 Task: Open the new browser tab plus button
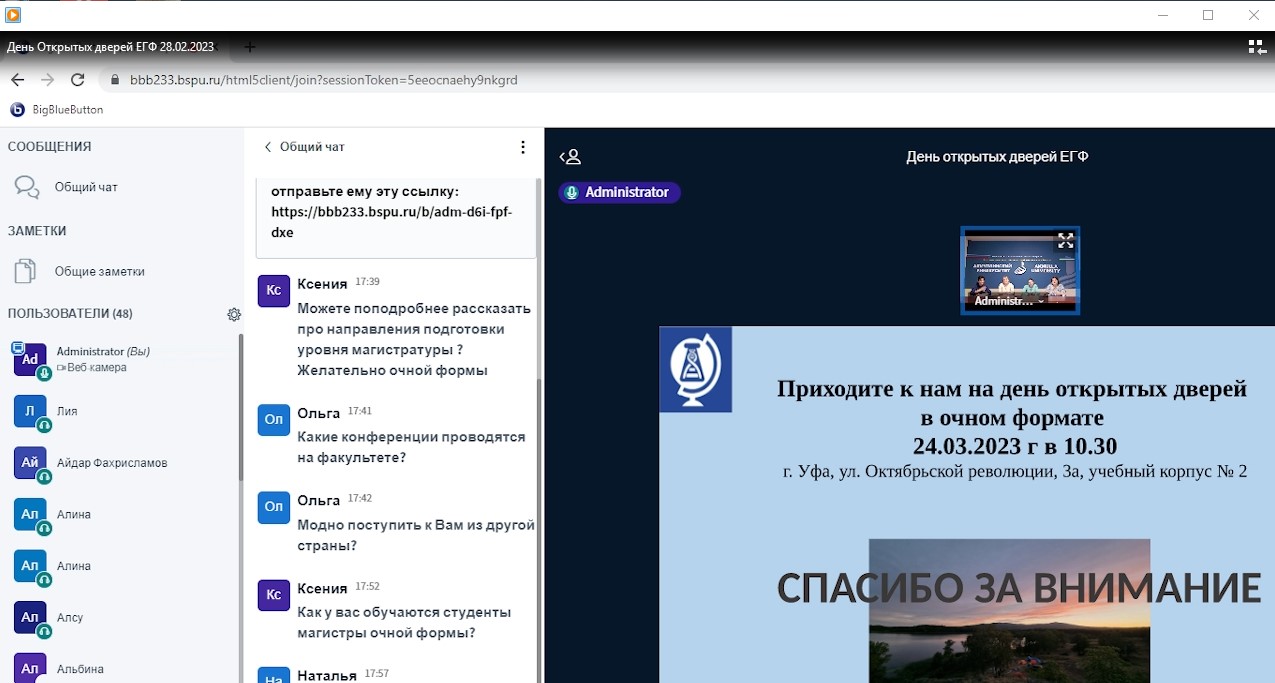(250, 47)
